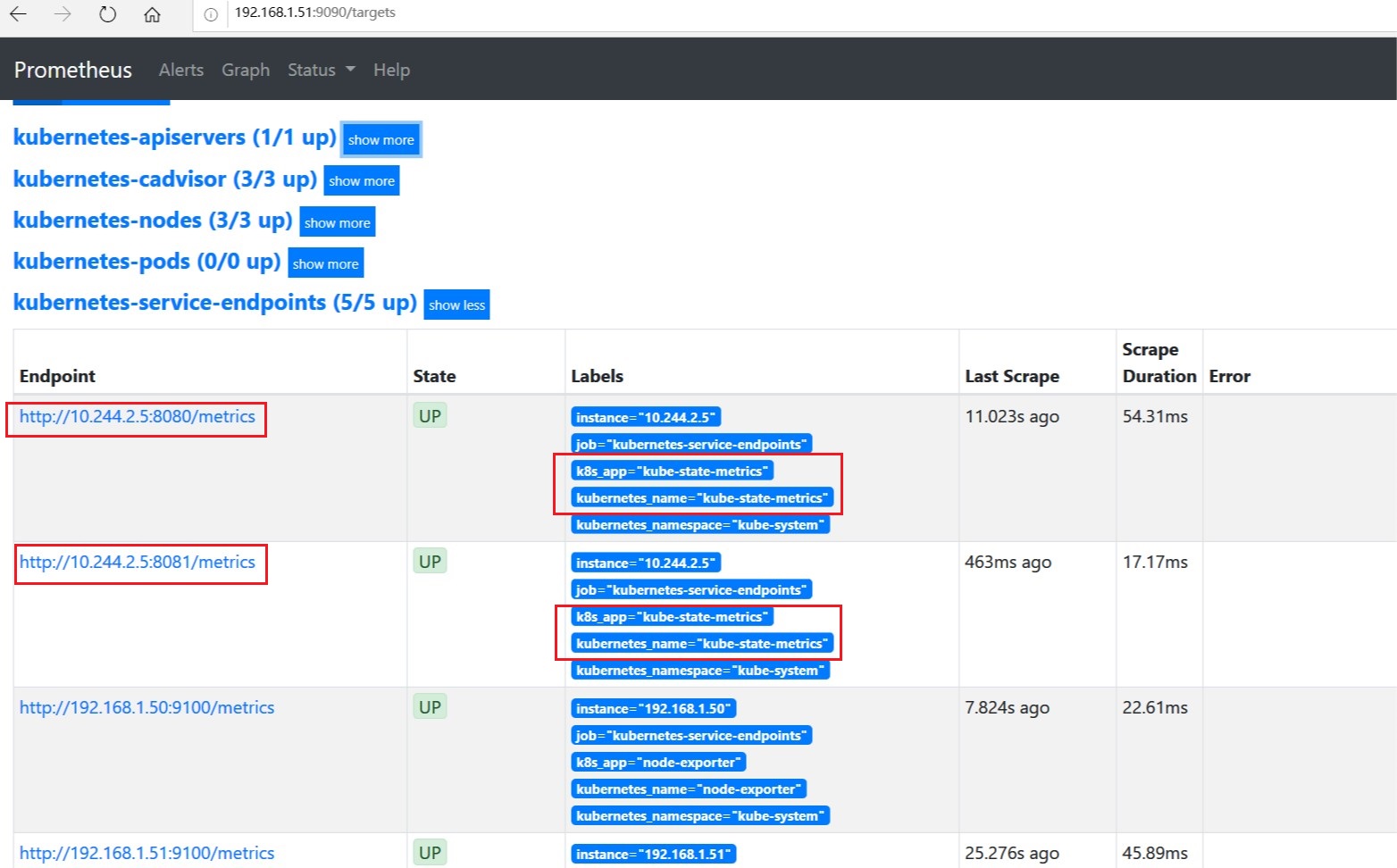Open endpoint http://10.244.2.5:8080/metrics
This screenshot has height=868, width=1397.
[x=138, y=416]
